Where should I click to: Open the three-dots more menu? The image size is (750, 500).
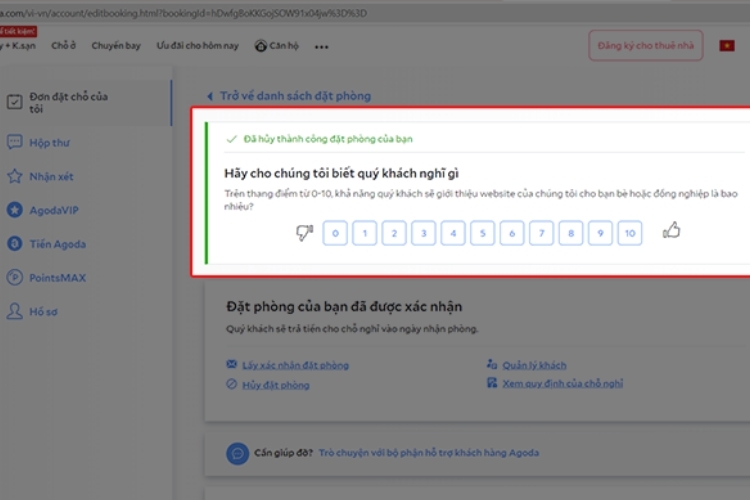pyautogui.click(x=321, y=46)
